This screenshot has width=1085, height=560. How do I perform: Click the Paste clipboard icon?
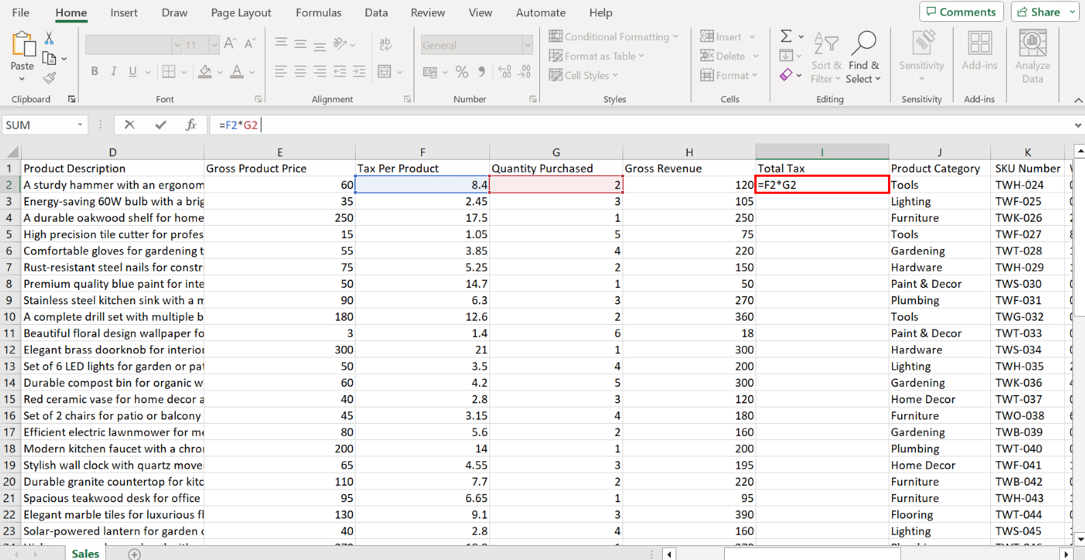[x=22, y=46]
